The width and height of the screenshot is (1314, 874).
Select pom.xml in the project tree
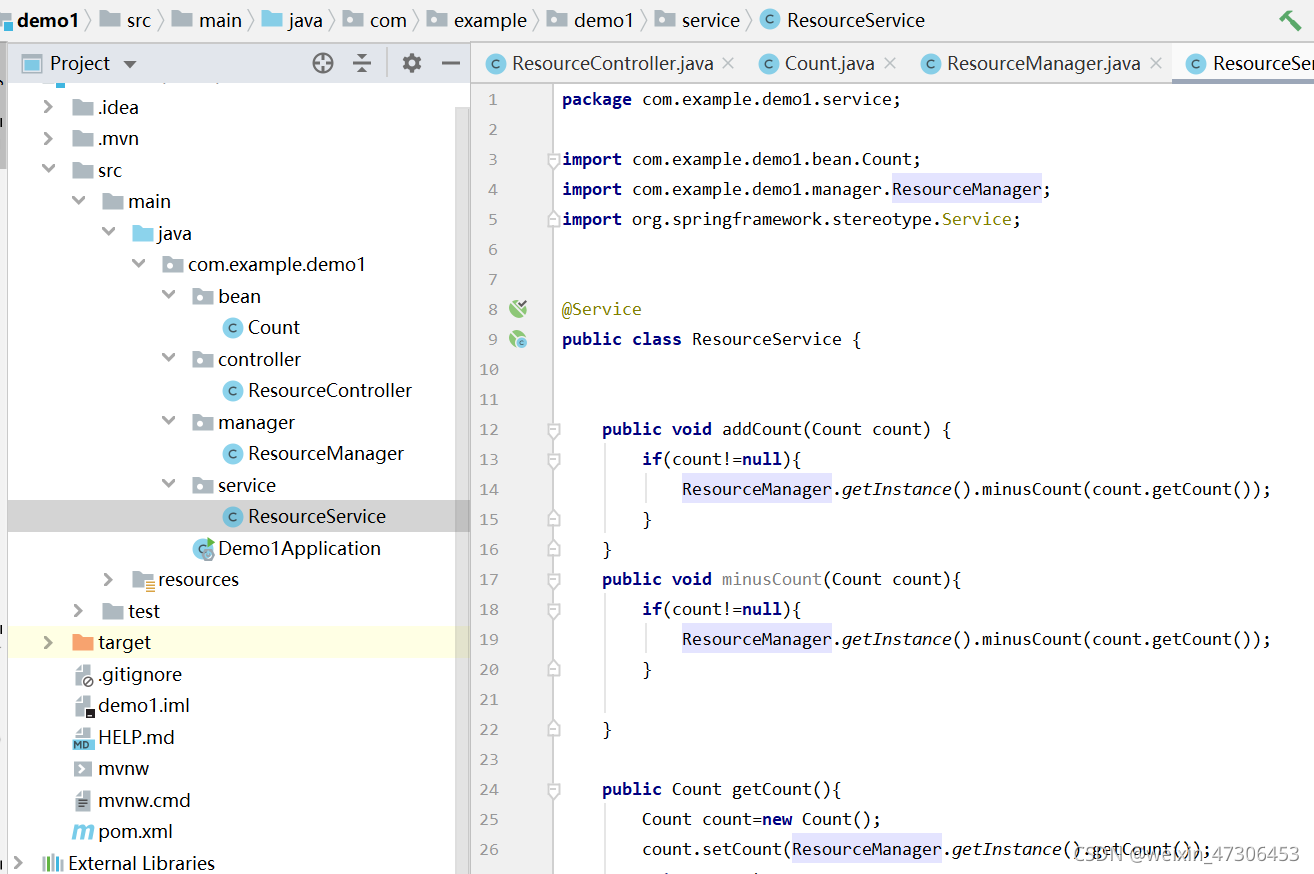pyautogui.click(x=135, y=832)
